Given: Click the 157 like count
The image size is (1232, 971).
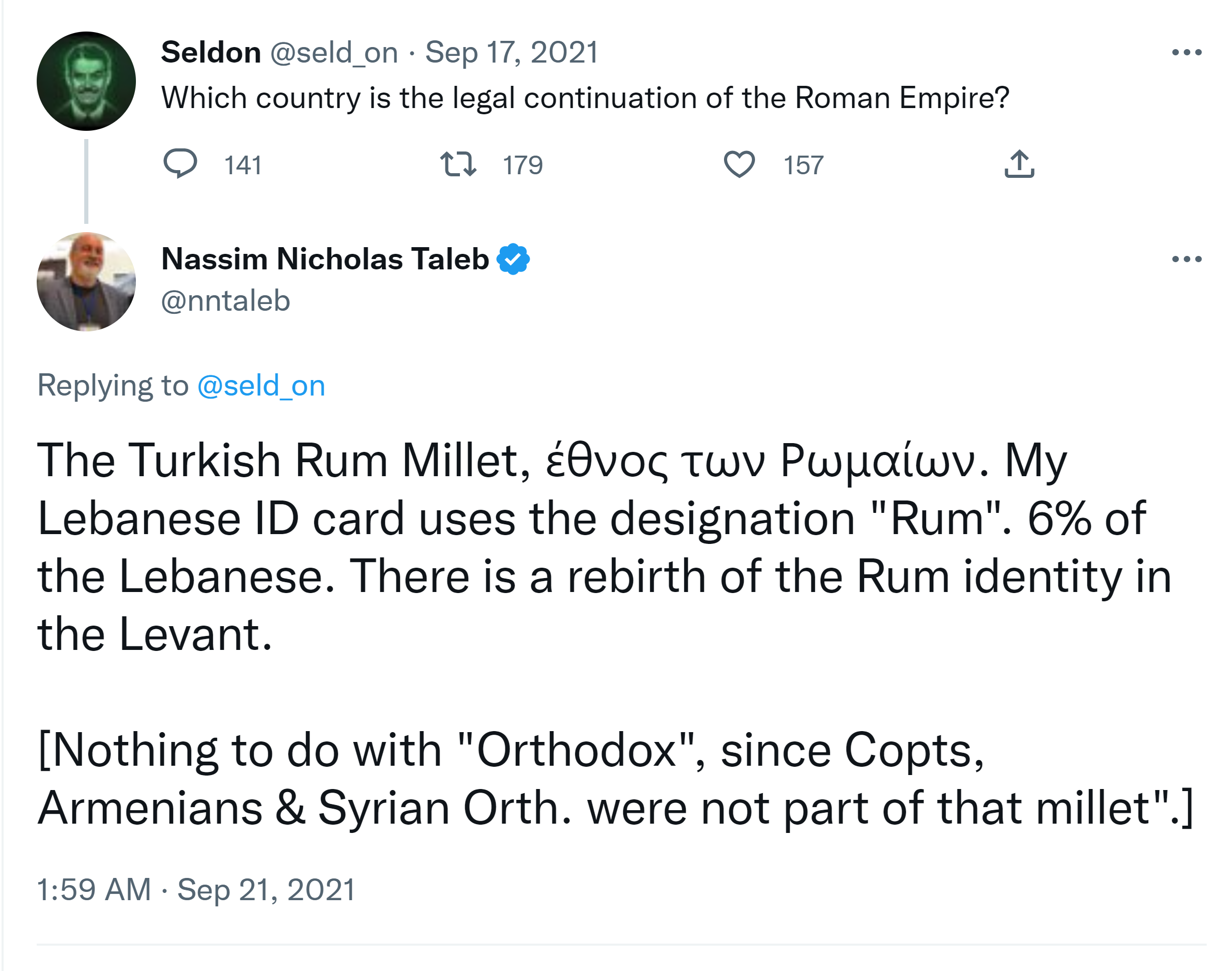Looking at the screenshot, I should (803, 165).
